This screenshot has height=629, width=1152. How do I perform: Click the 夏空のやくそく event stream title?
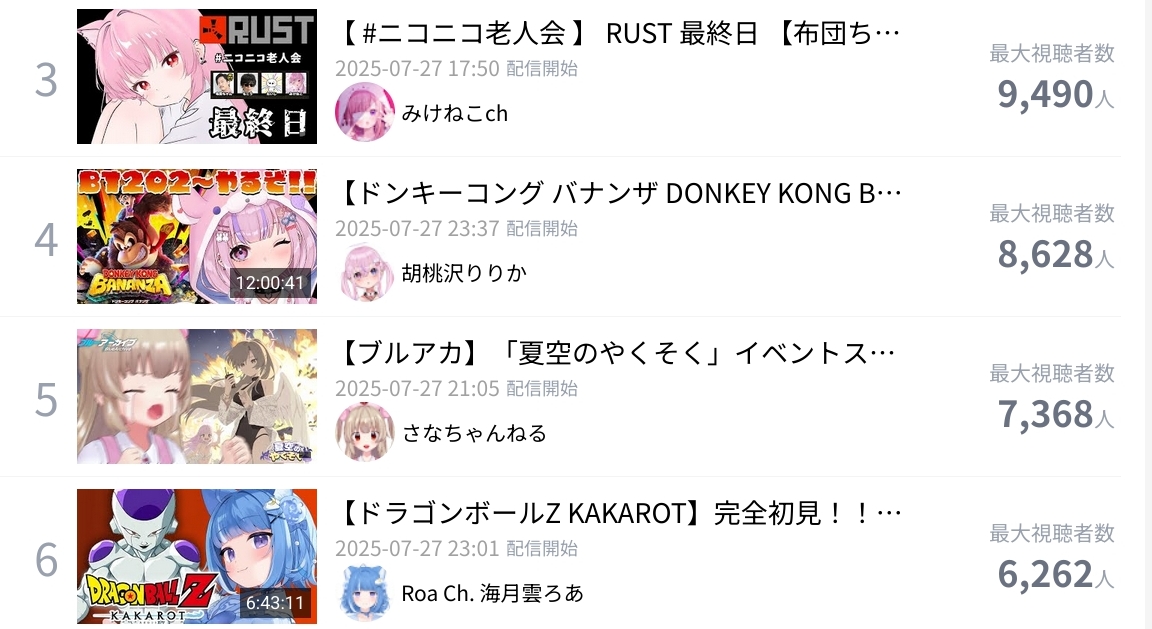pyautogui.click(x=616, y=353)
